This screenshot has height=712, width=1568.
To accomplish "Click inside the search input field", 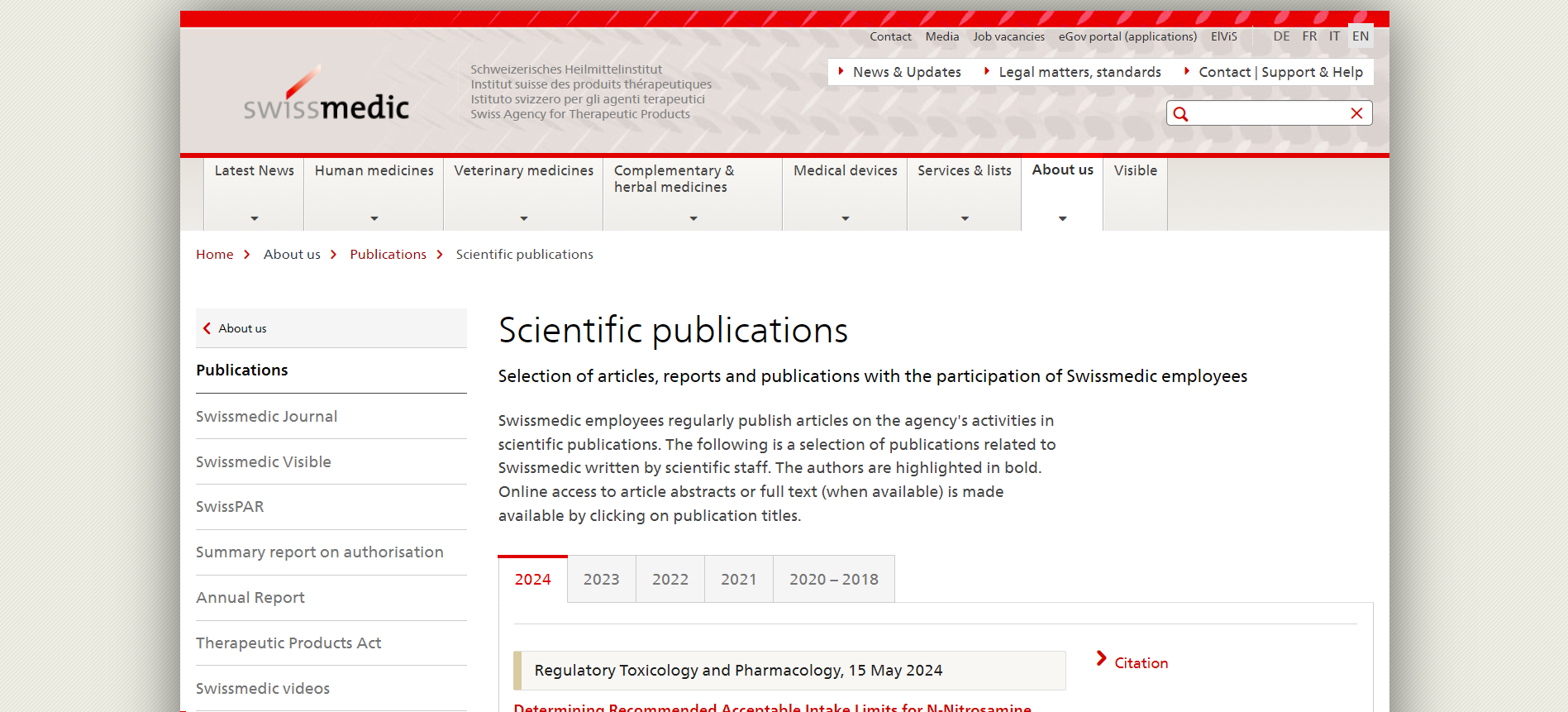I will coord(1267,113).
